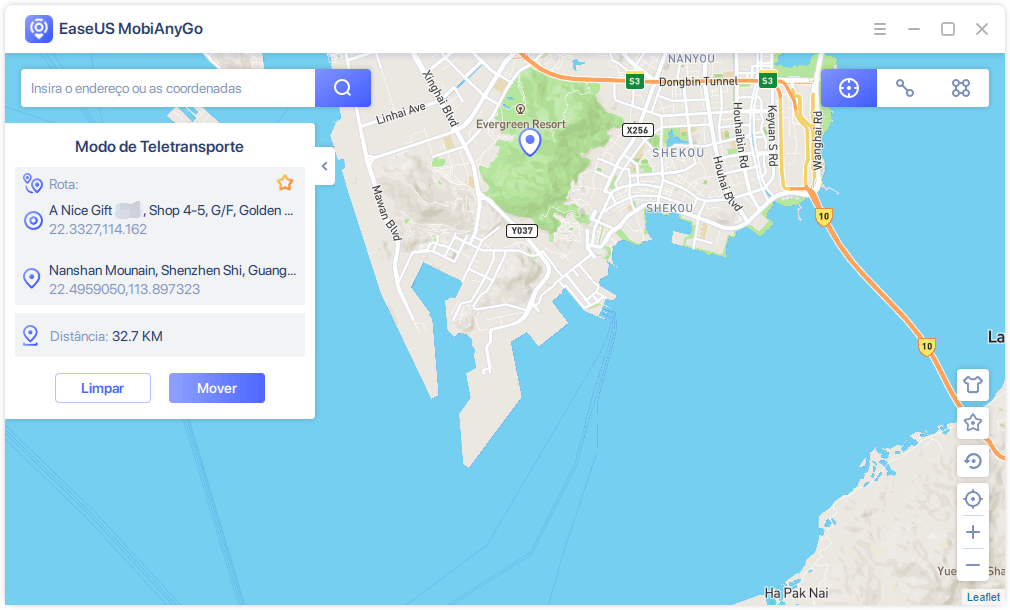
Task: Open location history clock icon
Action: pyautogui.click(x=972, y=461)
